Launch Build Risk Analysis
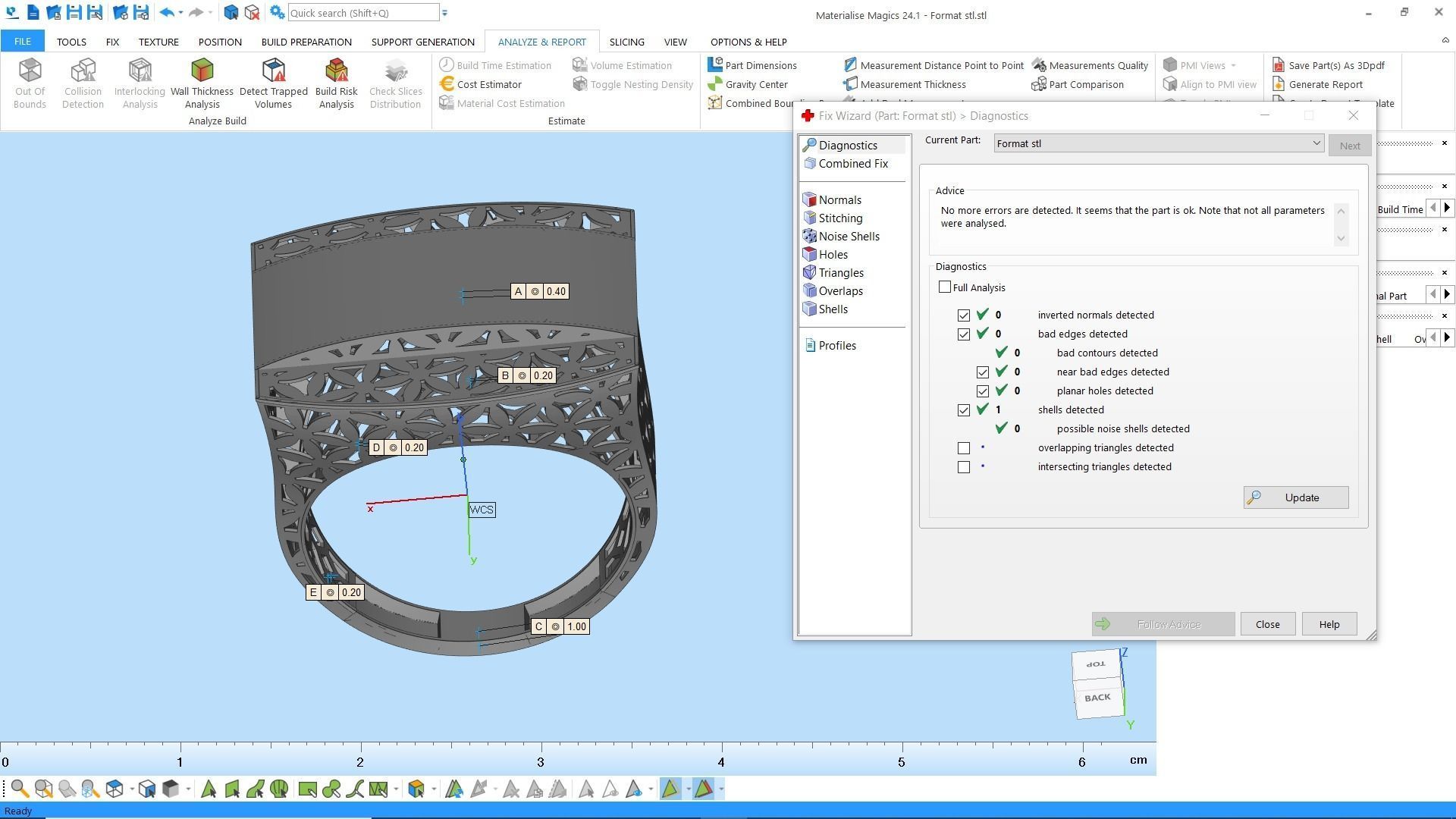This screenshot has height=819, width=1456. (336, 82)
